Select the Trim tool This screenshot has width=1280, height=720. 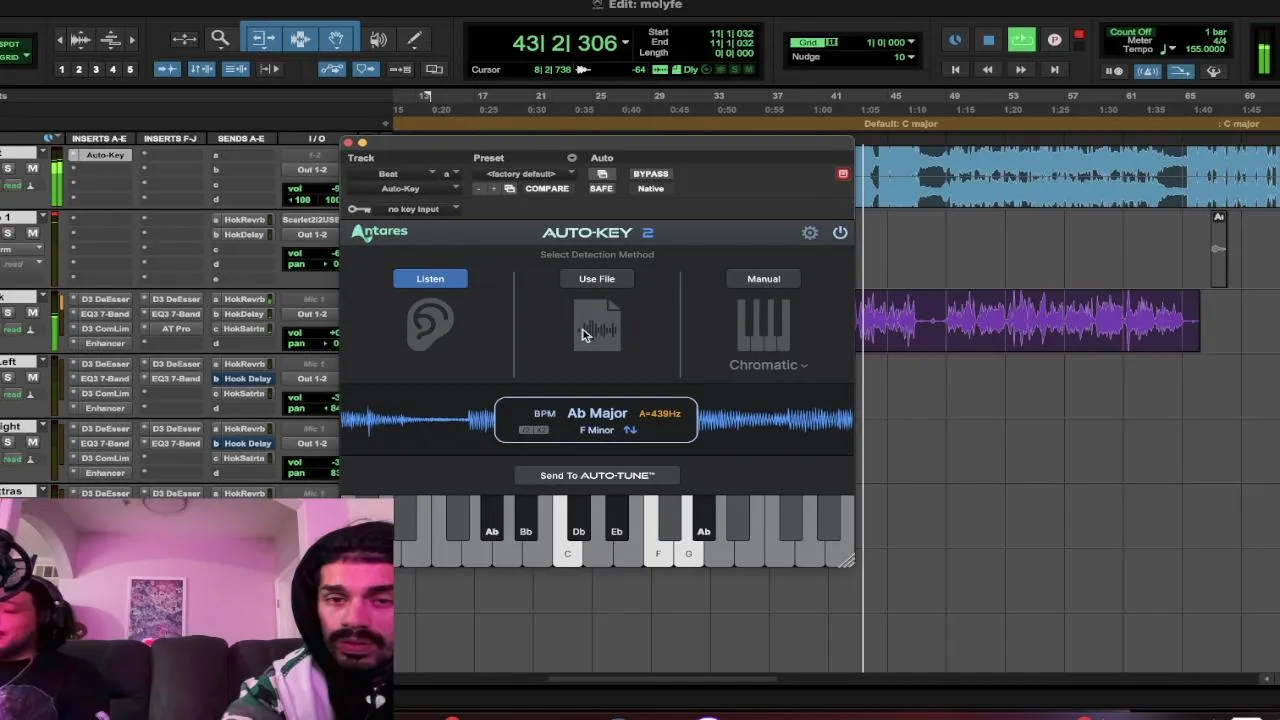pos(263,40)
